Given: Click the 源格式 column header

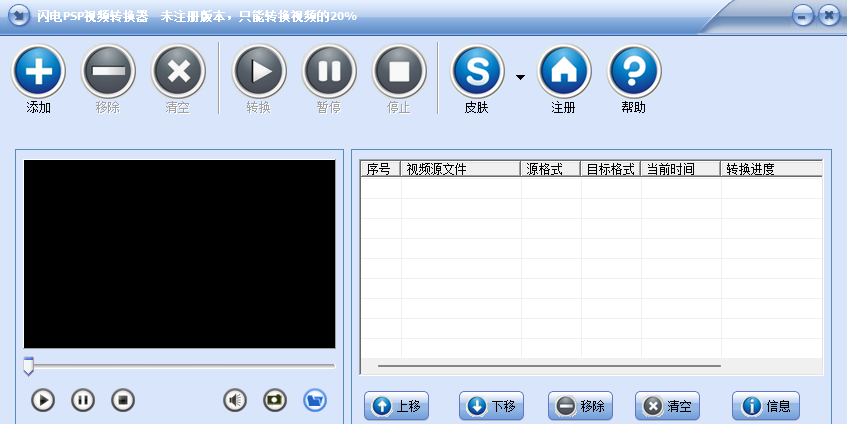Looking at the screenshot, I should pyautogui.click(x=550, y=169).
